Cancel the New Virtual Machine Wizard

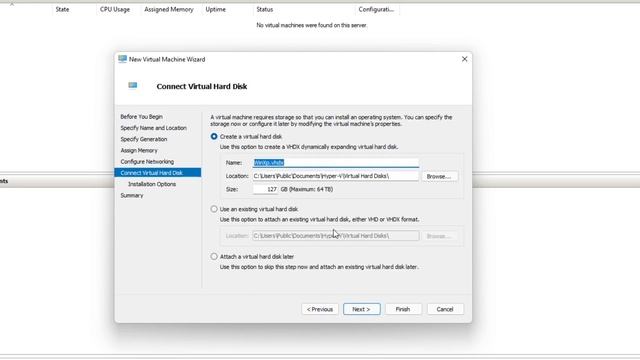pyautogui.click(x=445, y=309)
